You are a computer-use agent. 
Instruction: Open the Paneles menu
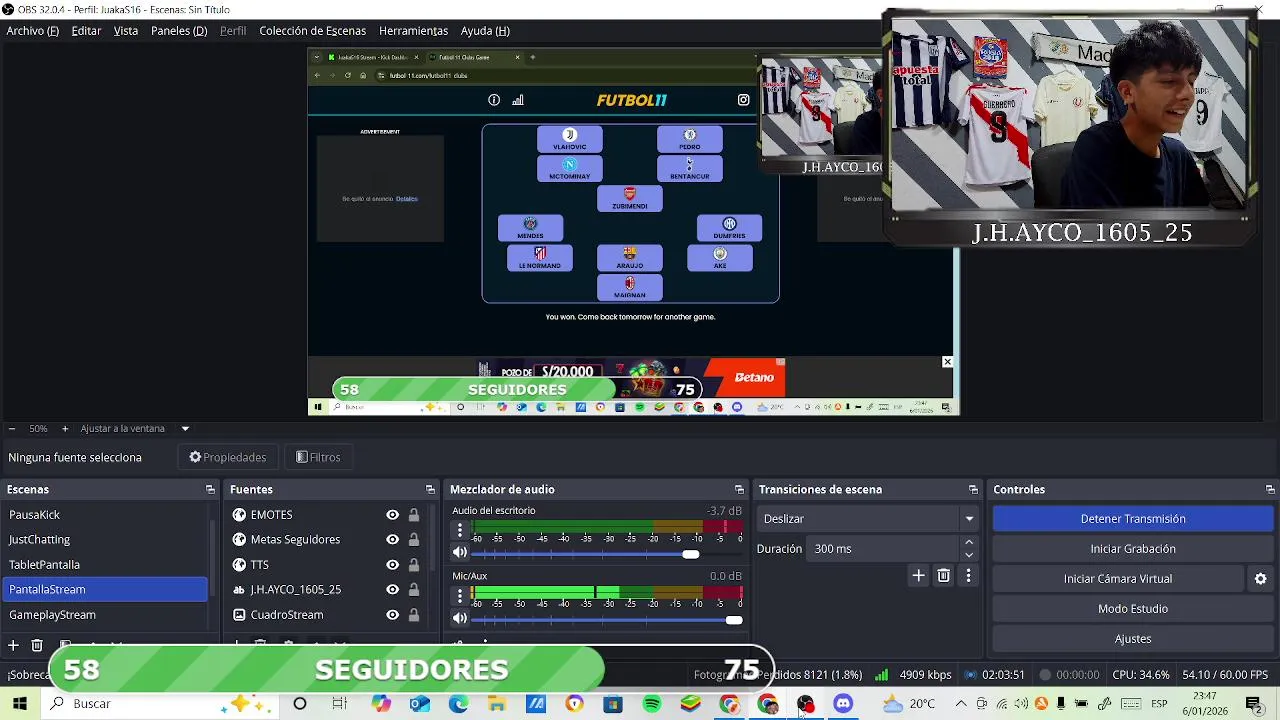coord(179,31)
